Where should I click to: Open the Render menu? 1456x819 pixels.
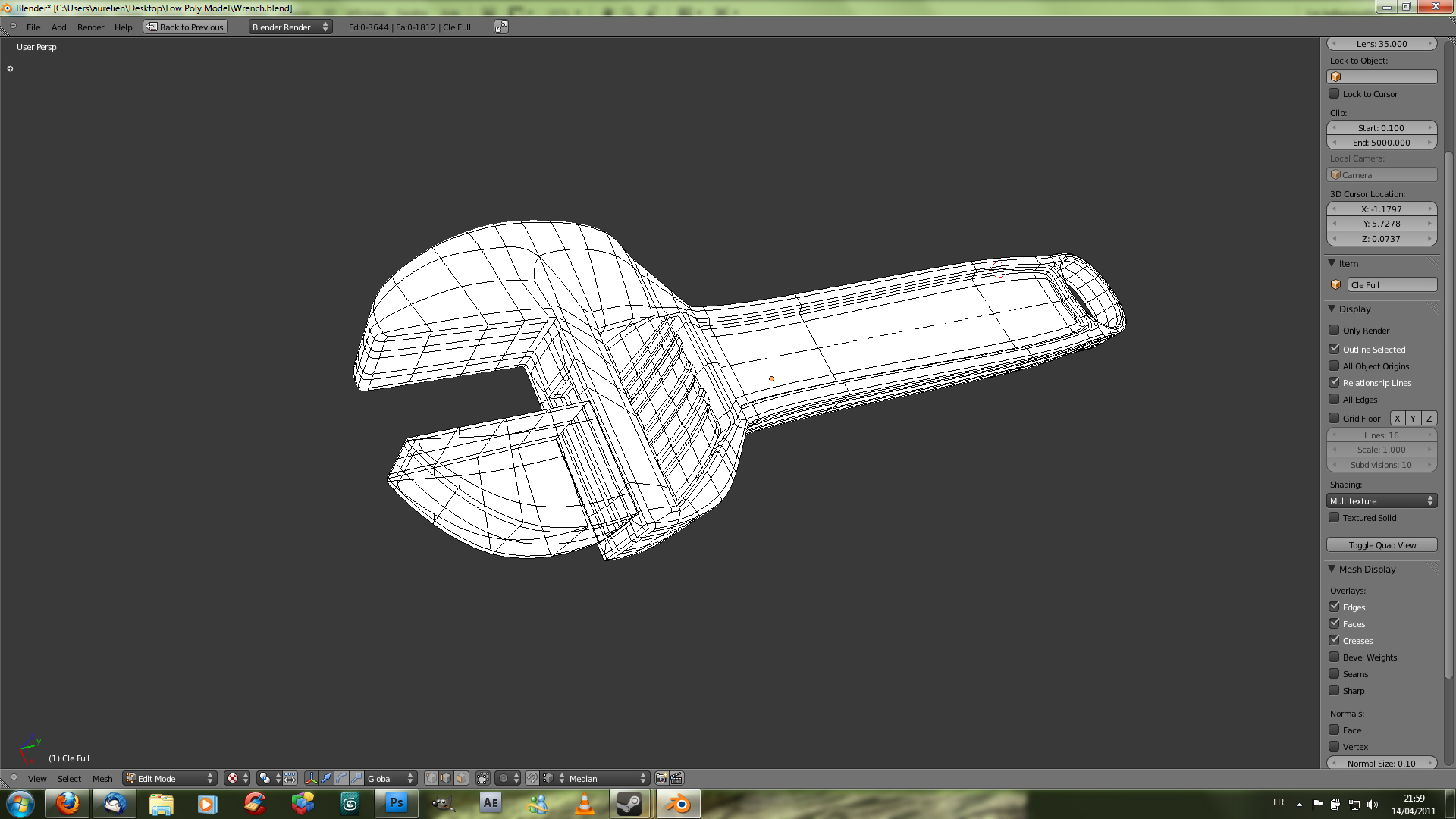90,27
